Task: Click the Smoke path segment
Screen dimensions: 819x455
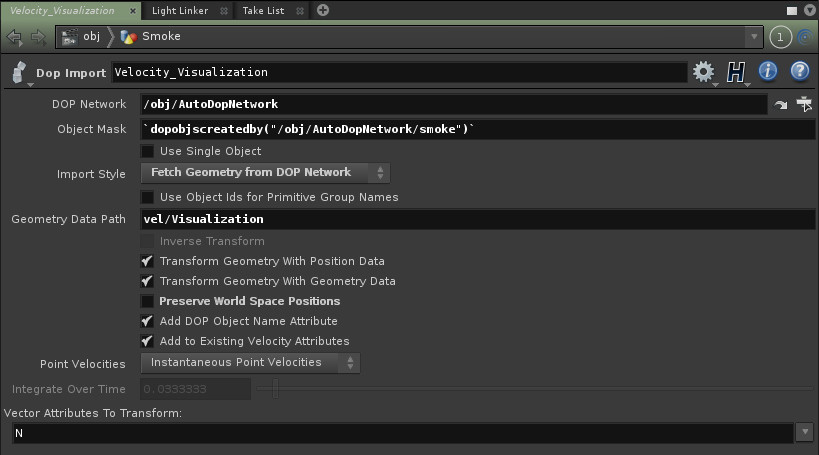Action: [161, 36]
